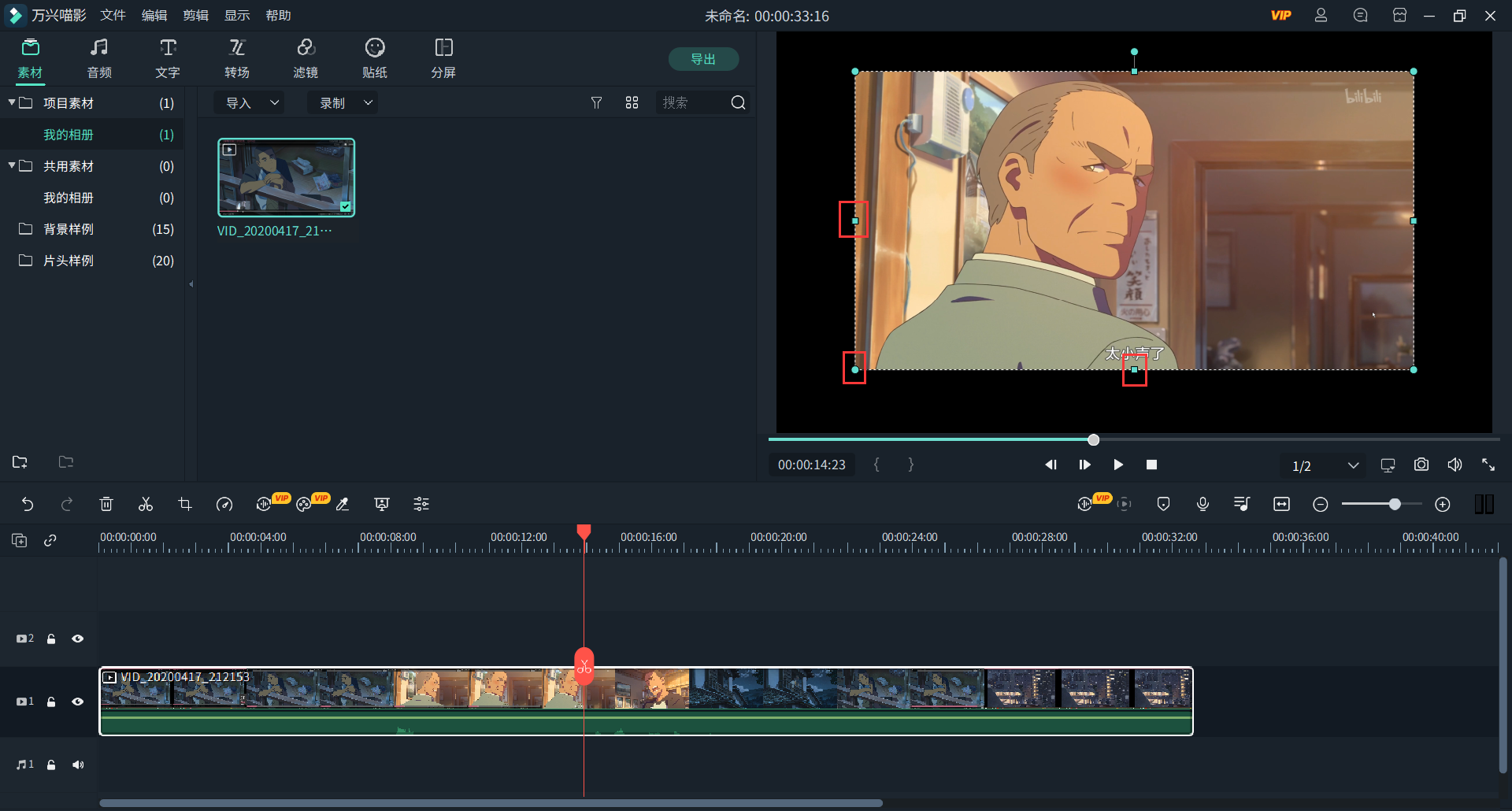Select the VID_20200417 media thumbnail
The width and height of the screenshot is (1512, 811).
point(286,177)
